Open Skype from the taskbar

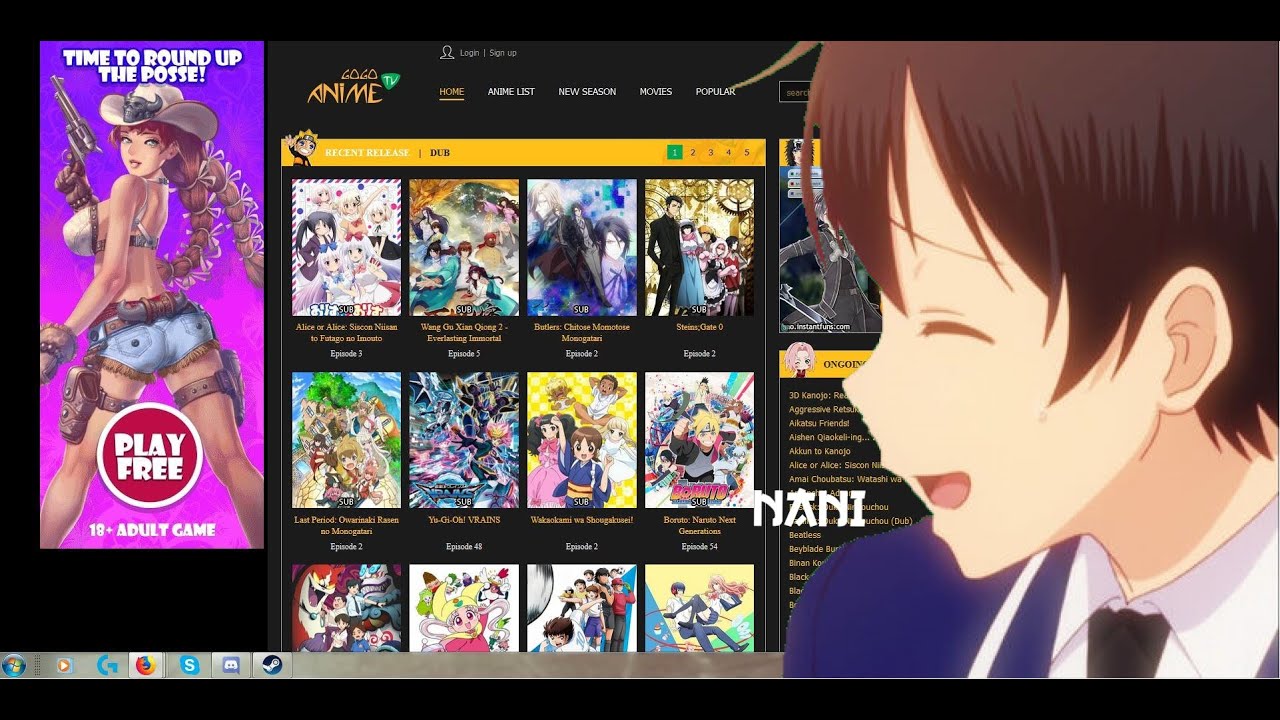point(189,665)
